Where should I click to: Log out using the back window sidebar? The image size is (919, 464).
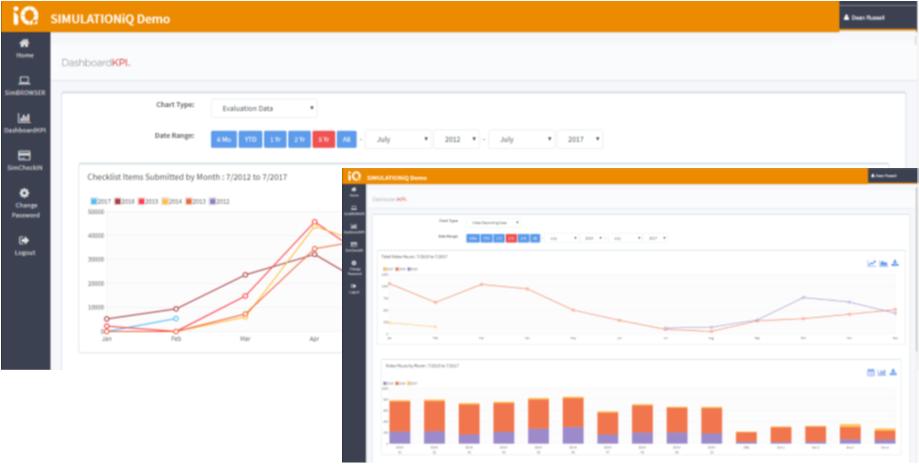(x=25, y=245)
